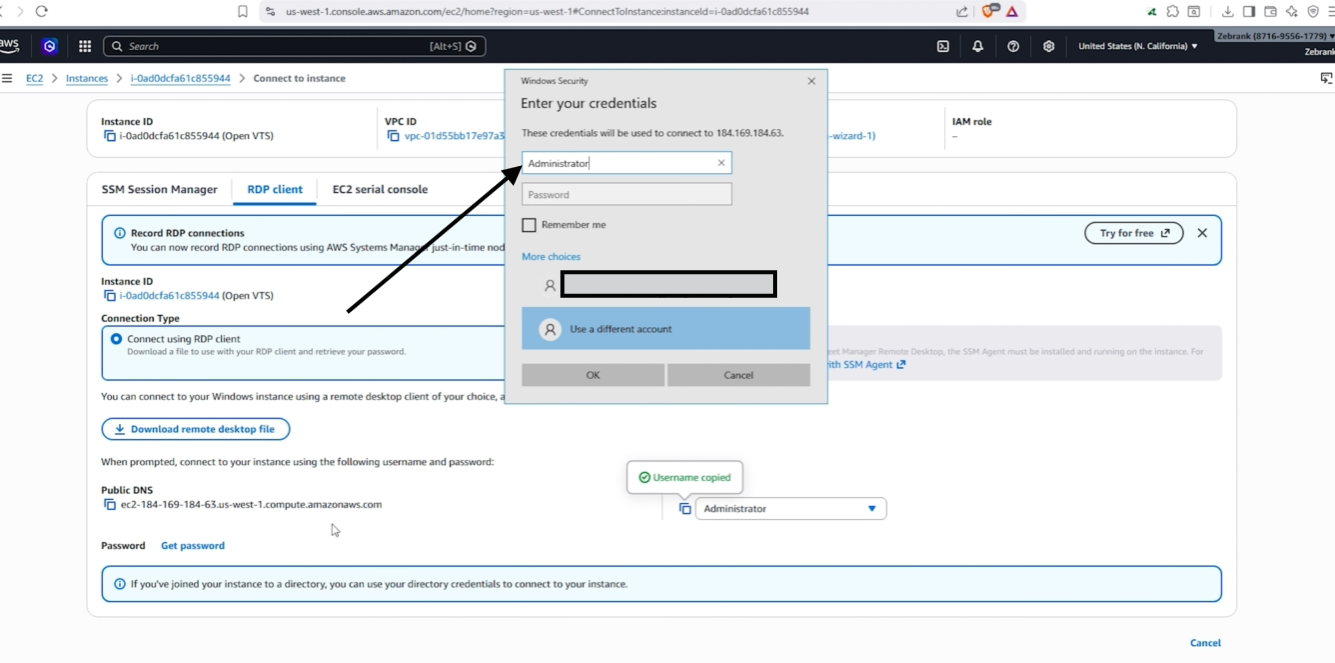
Task: Click OK in Windows Security dialog
Action: [593, 375]
